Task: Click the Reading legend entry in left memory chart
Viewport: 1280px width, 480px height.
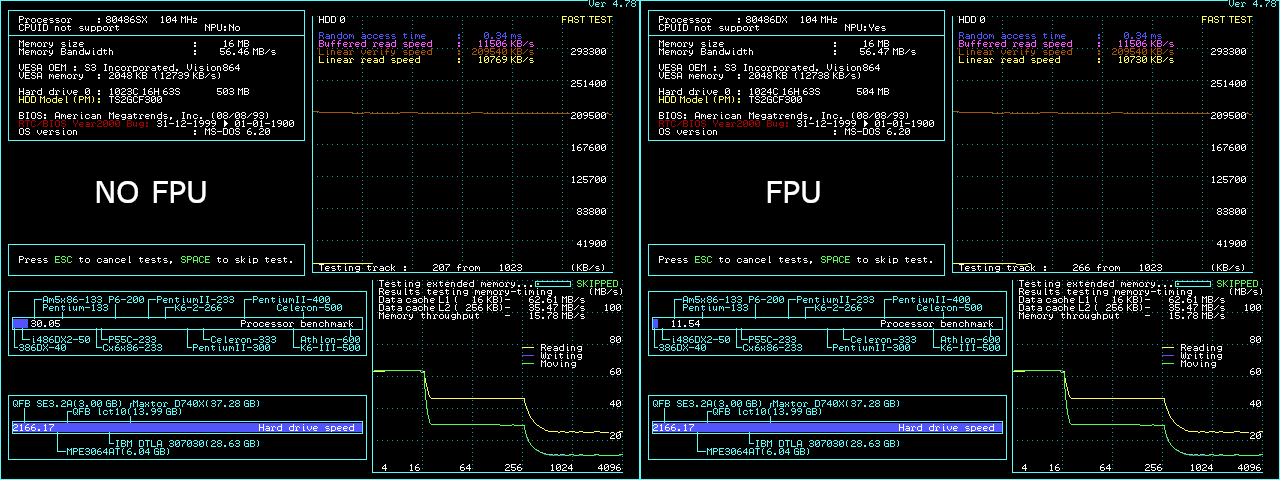Action: (x=551, y=348)
